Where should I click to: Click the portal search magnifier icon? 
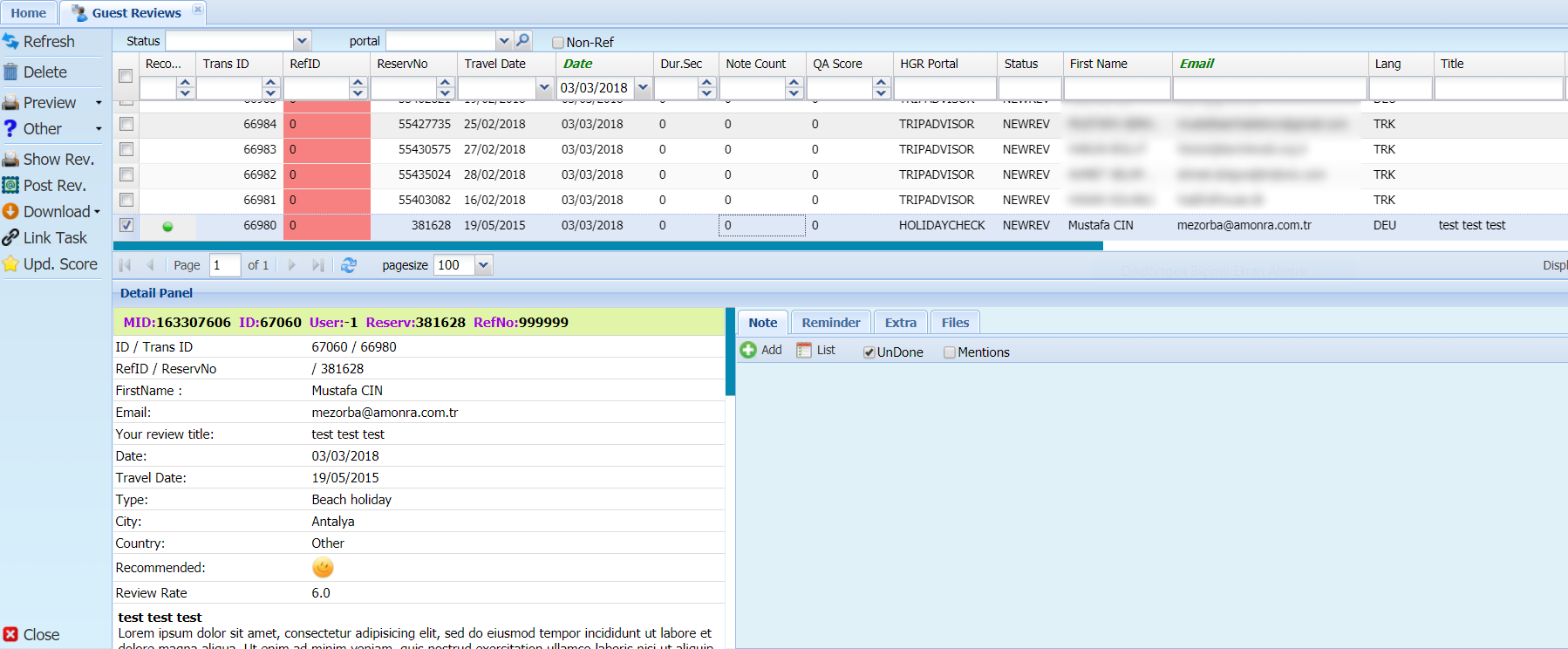[522, 40]
